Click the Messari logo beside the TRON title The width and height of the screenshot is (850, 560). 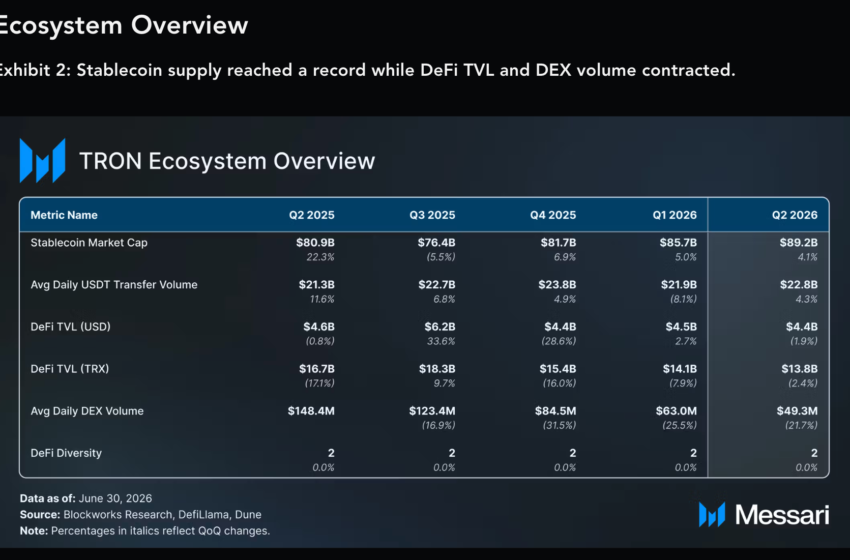42,160
